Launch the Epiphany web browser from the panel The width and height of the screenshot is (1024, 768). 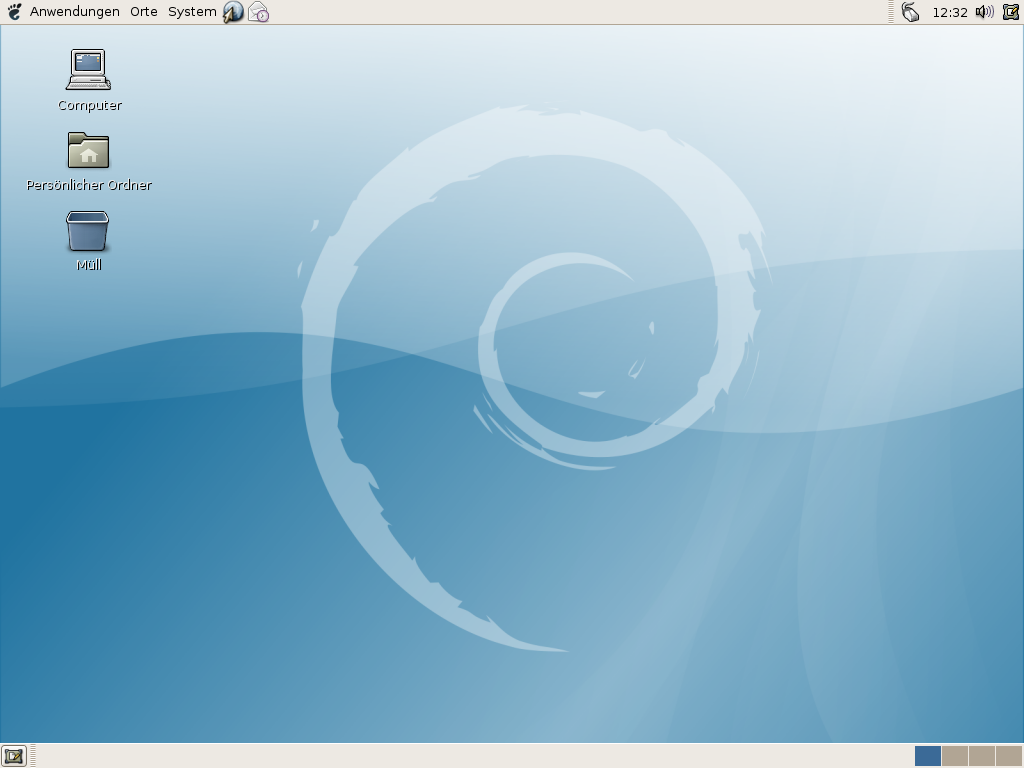(x=233, y=12)
